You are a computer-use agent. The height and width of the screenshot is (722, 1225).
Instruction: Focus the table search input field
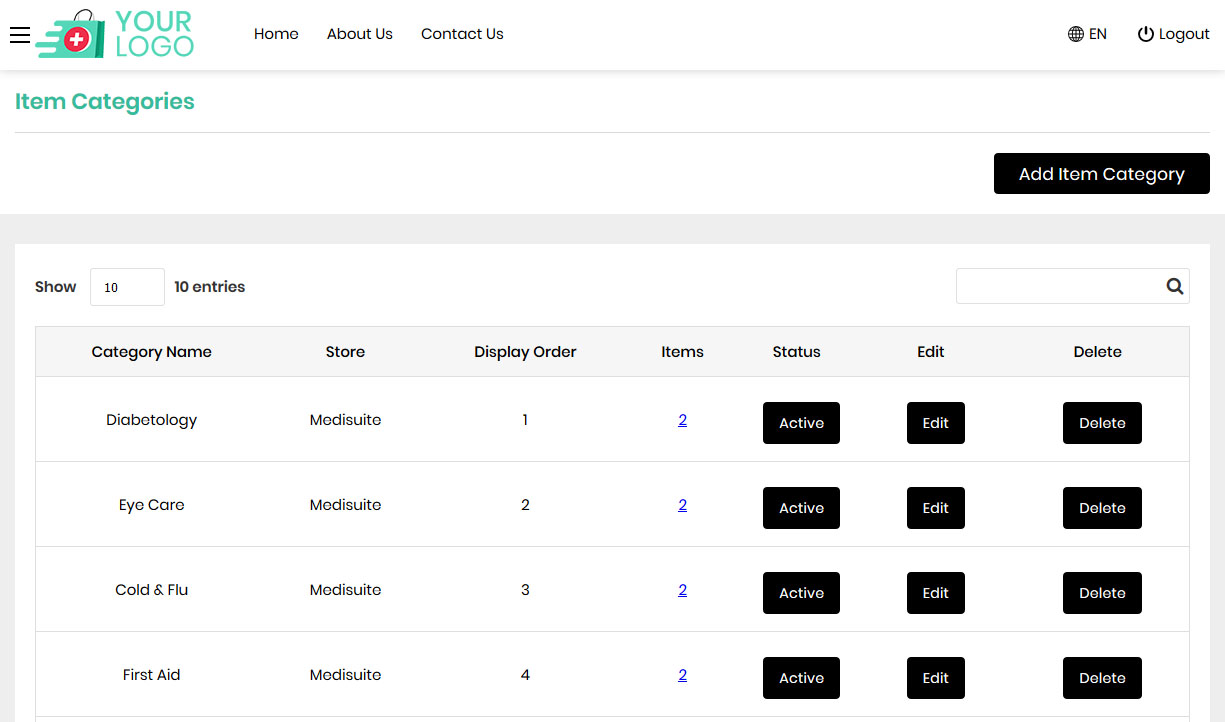point(1058,286)
